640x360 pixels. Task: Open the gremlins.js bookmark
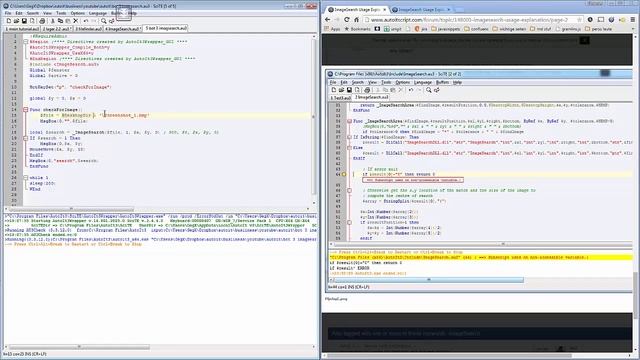[568, 29]
